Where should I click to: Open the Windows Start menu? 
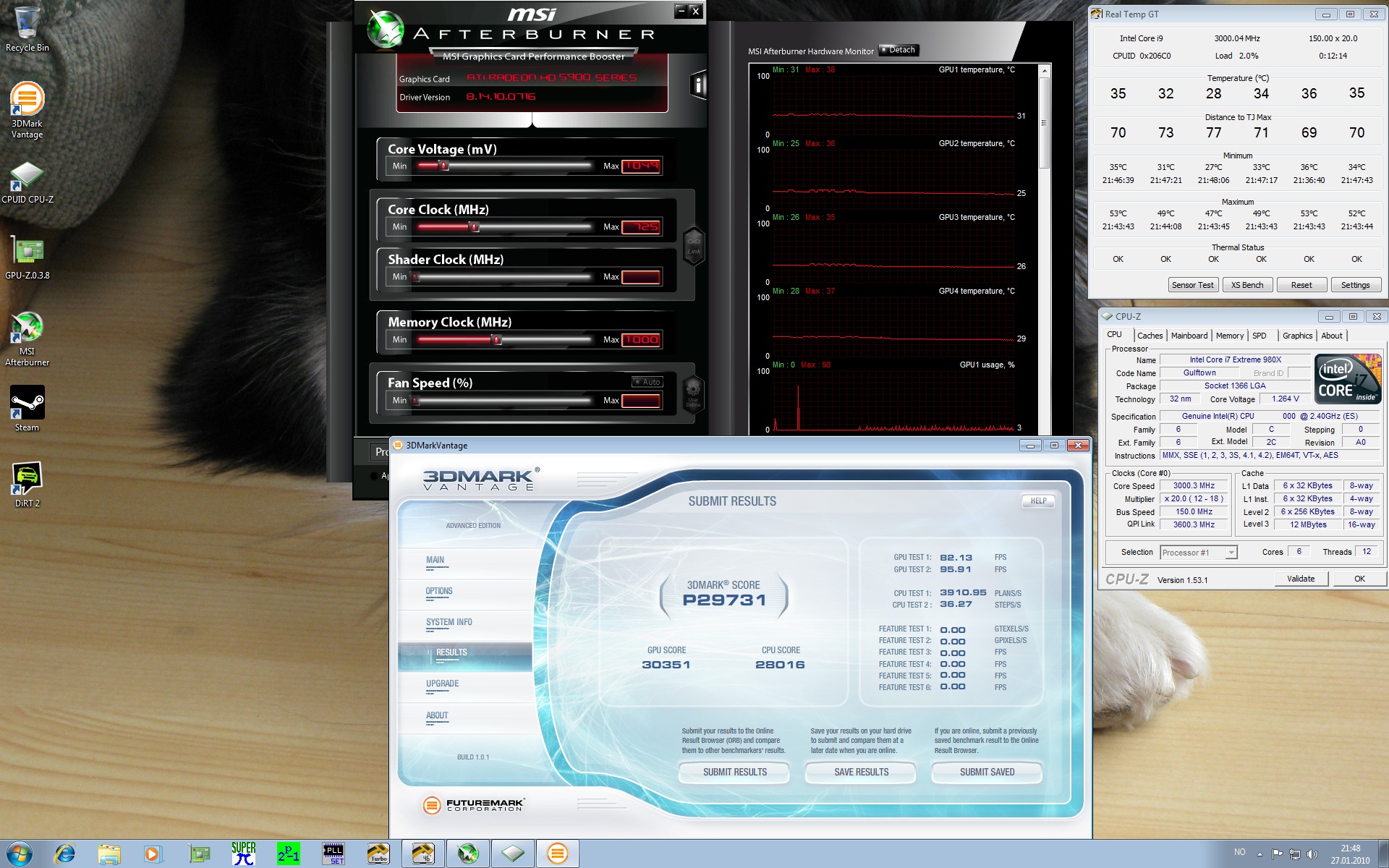coord(19,854)
